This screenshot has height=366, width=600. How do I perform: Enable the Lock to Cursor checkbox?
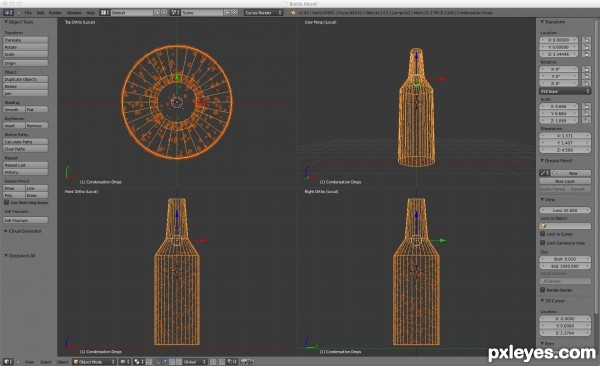click(543, 234)
